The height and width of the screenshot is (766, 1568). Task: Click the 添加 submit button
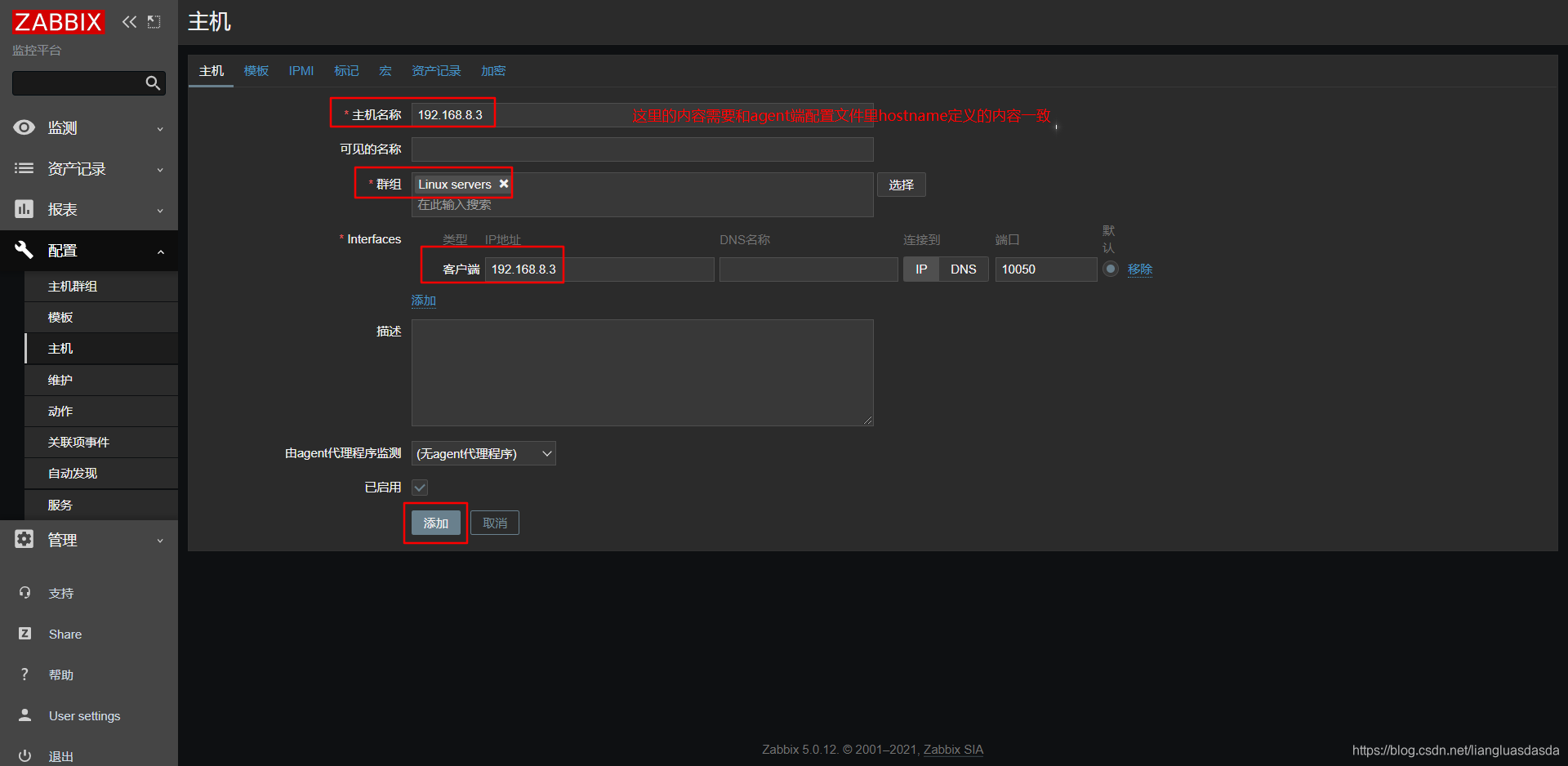coord(435,523)
